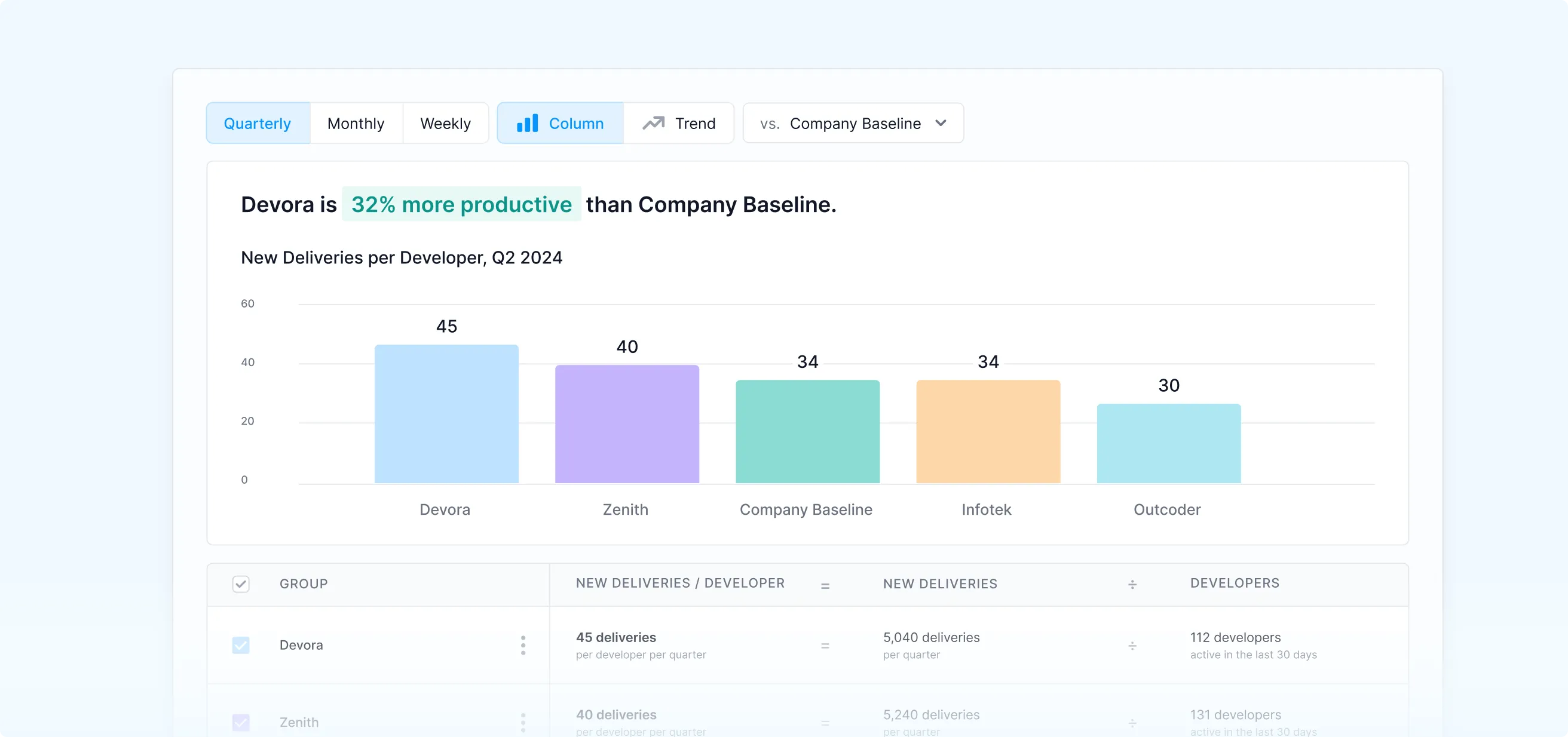Click the equals sign icon in table header
The image size is (1568, 737).
(825, 585)
